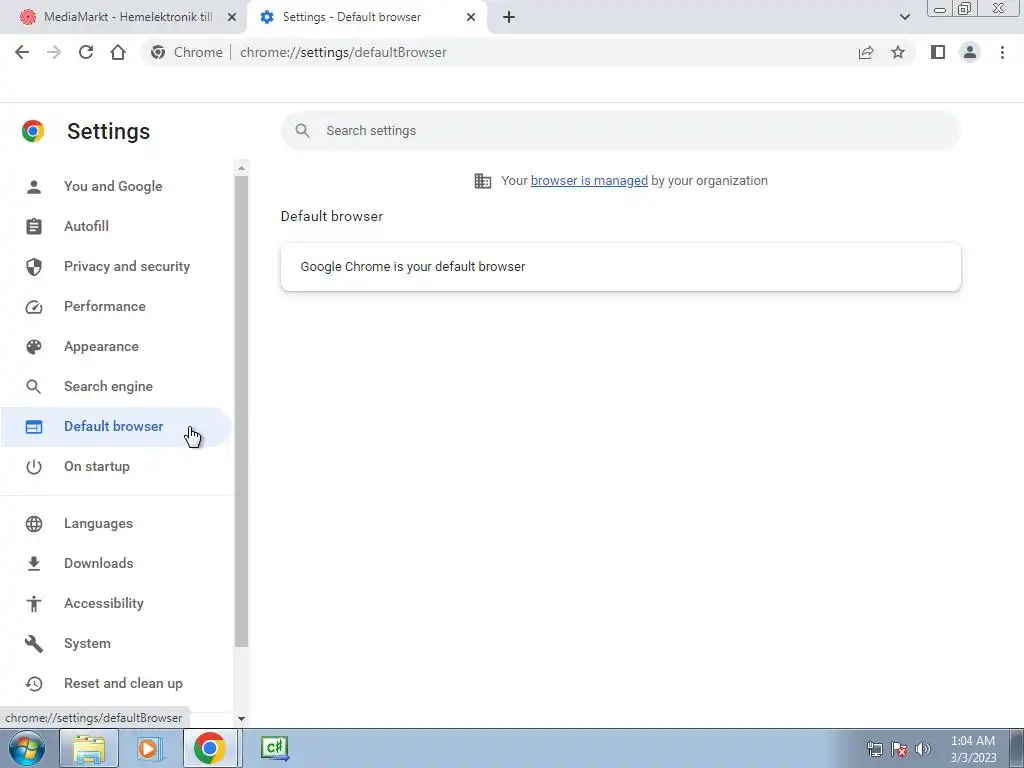Screen dimensions: 1024x768
Task: Click the sidebar scrollbar up arrow
Action: click(x=241, y=168)
